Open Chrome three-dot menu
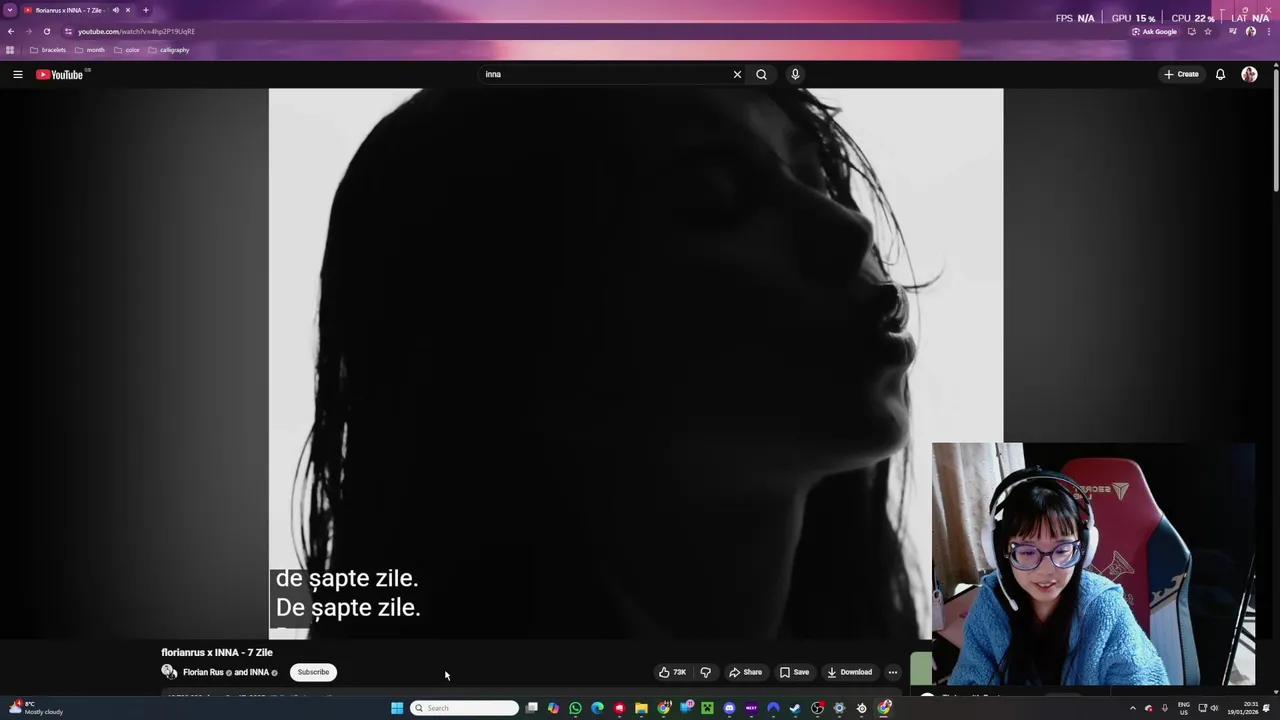1280x720 pixels. click(x=1269, y=31)
